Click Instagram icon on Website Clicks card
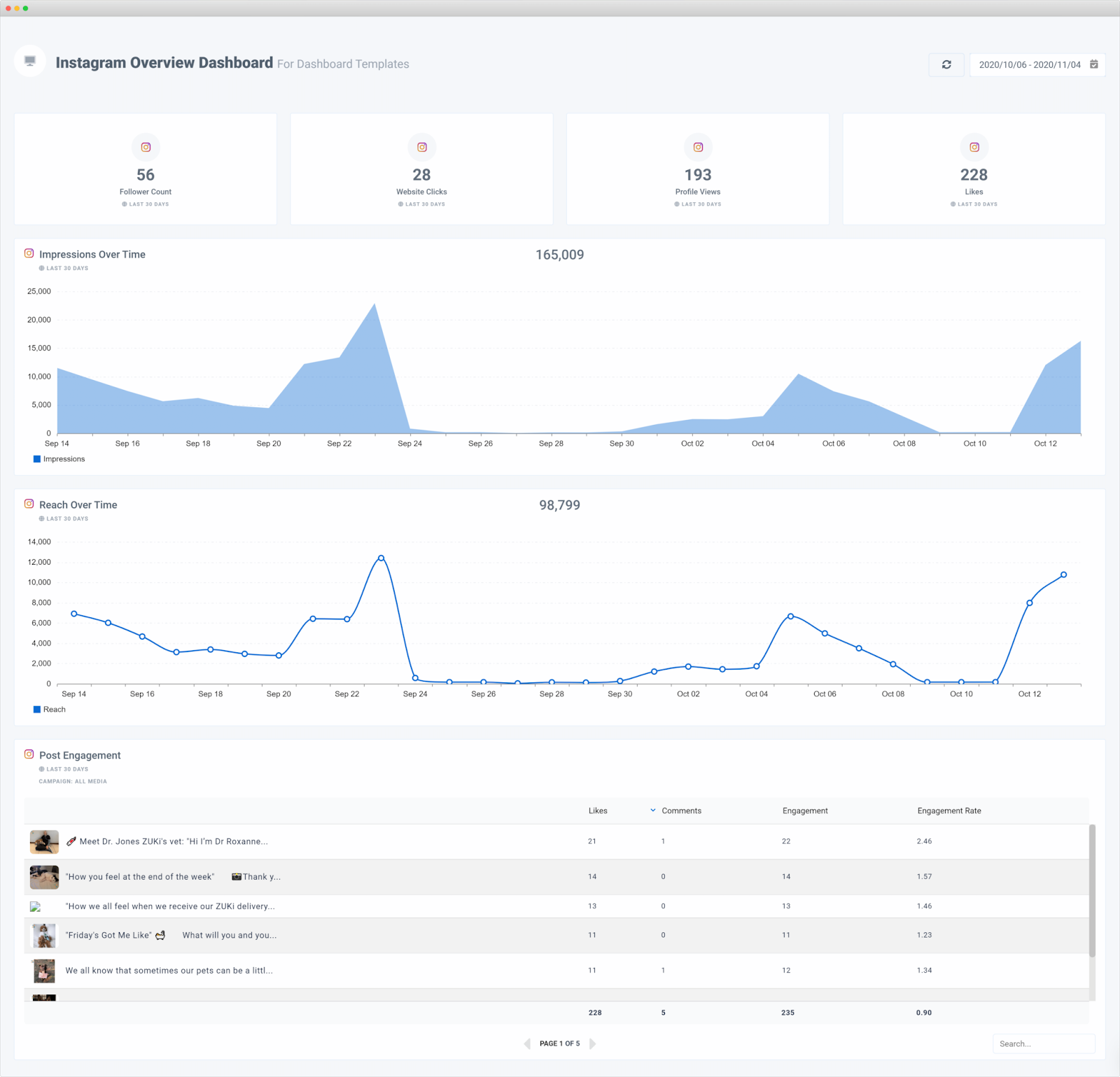Viewport: 1120px width, 1077px height. point(421,147)
